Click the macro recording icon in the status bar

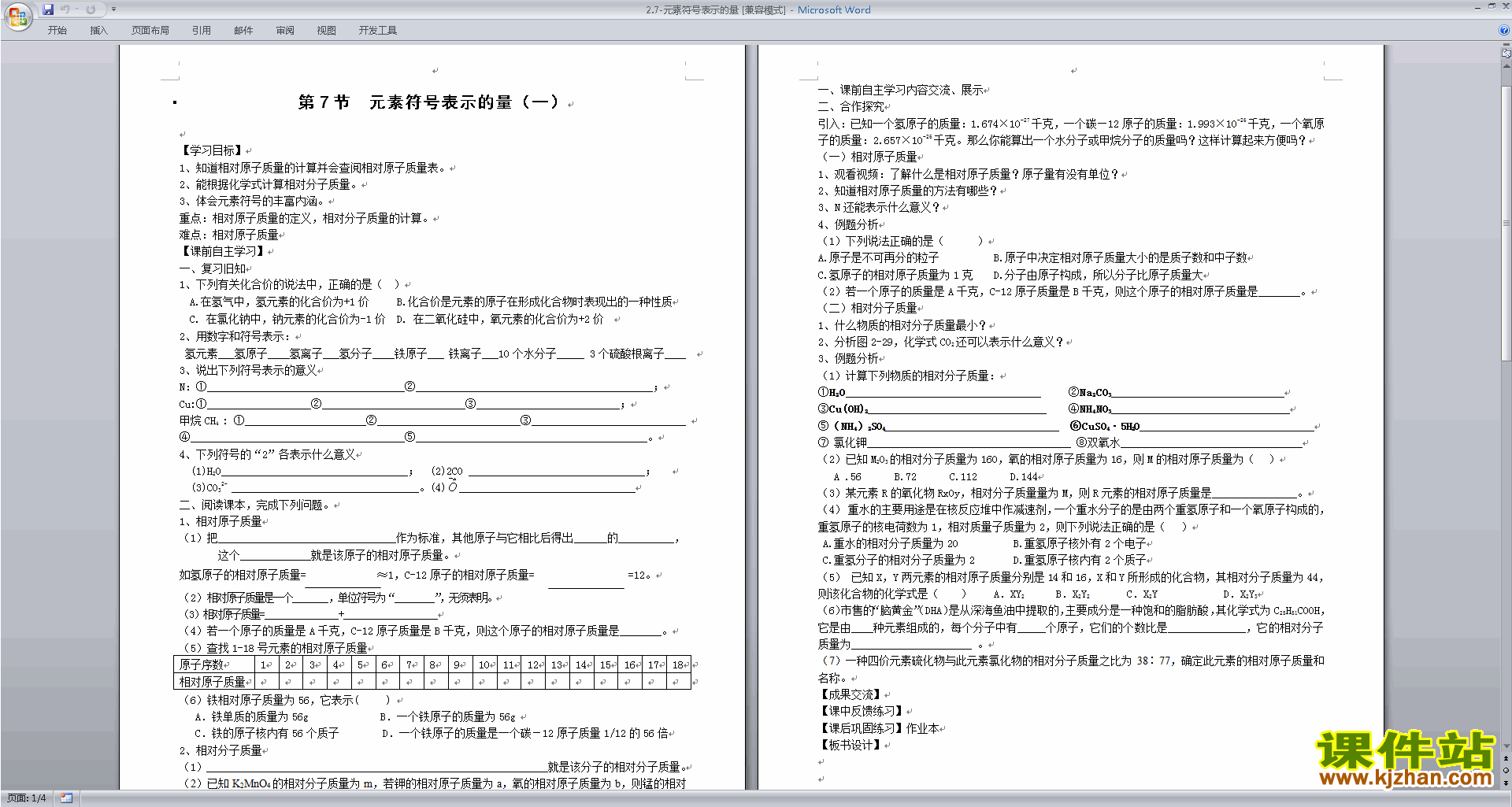(66, 798)
